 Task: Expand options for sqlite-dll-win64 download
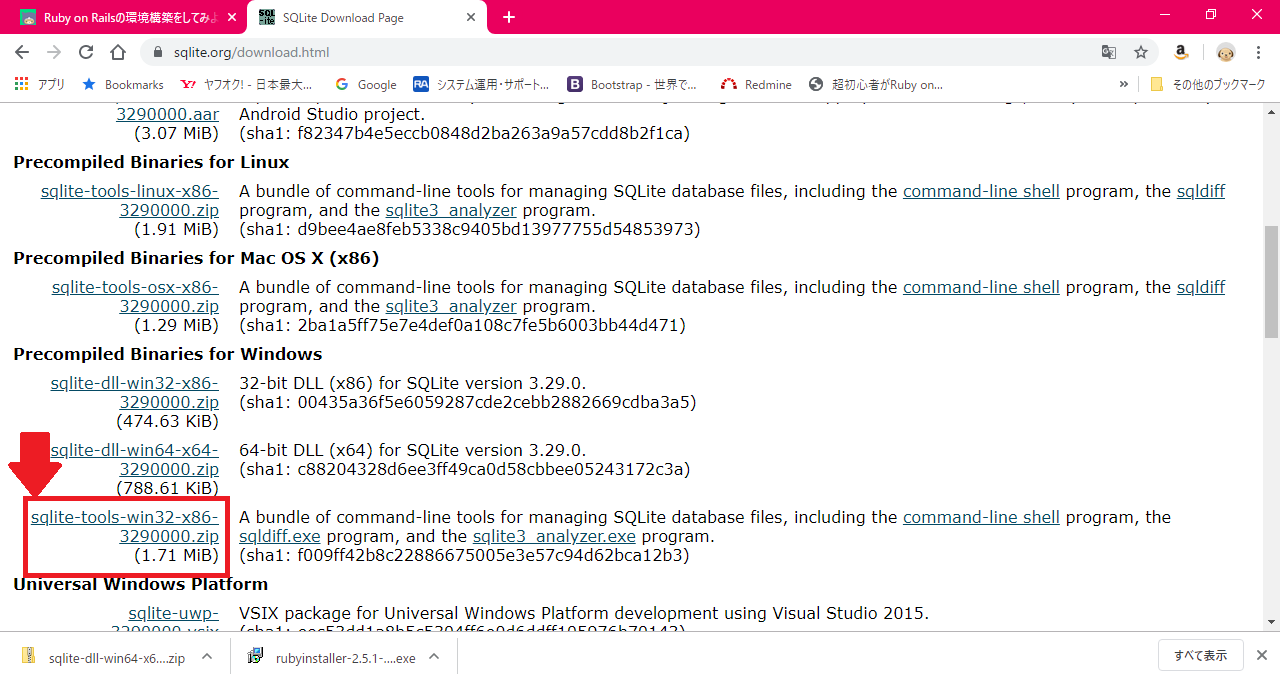point(206,655)
